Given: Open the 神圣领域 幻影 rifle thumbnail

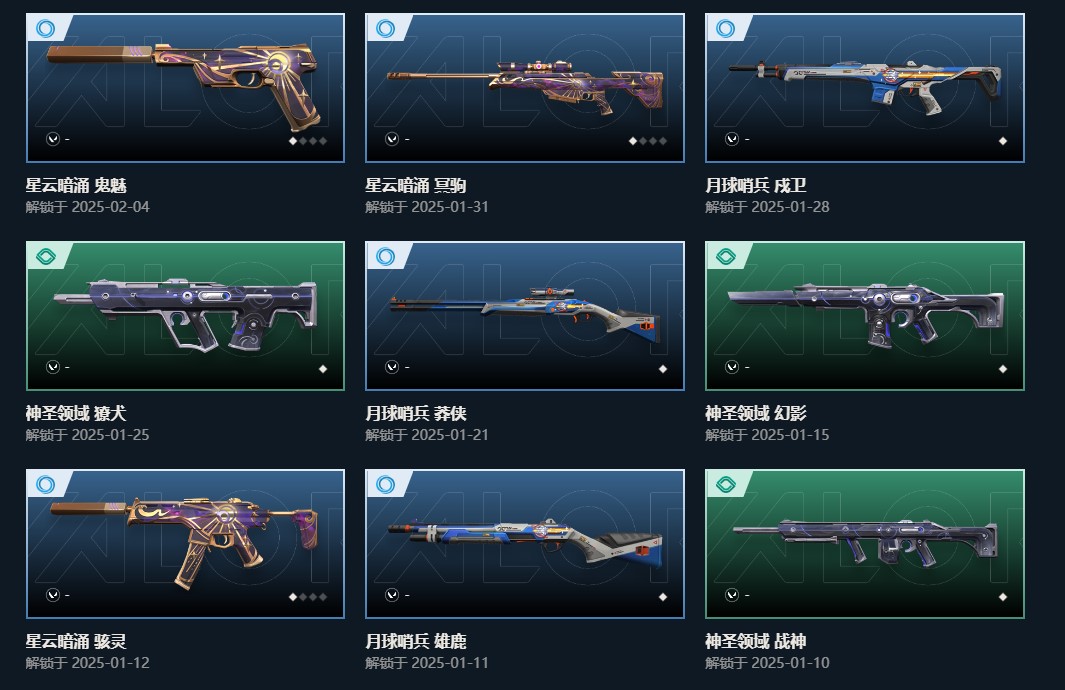Looking at the screenshot, I should coord(865,316).
